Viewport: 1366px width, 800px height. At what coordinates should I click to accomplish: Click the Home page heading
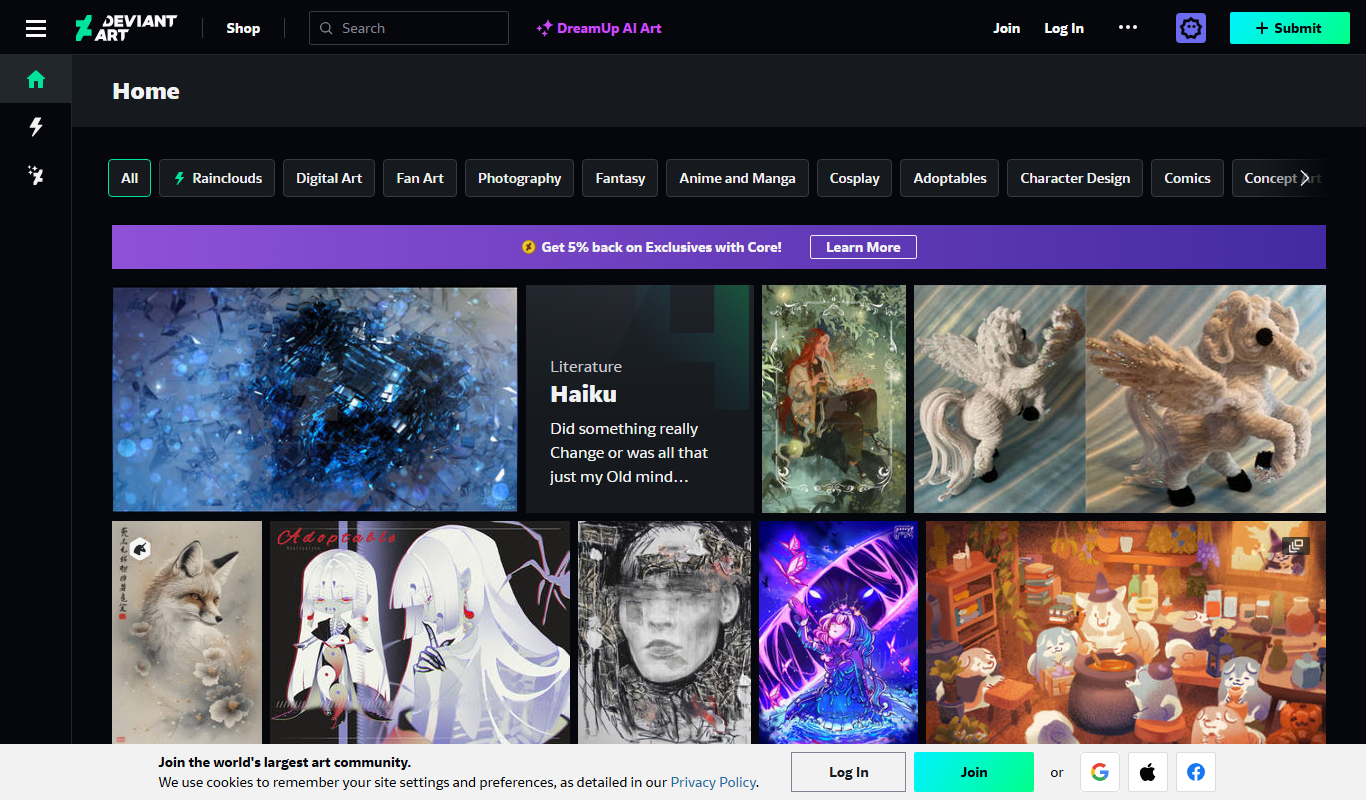[146, 91]
